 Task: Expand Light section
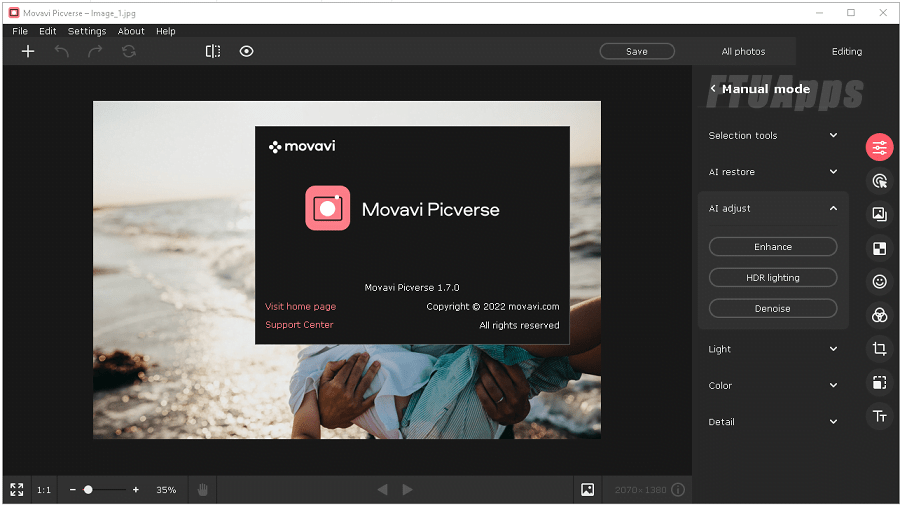click(773, 349)
